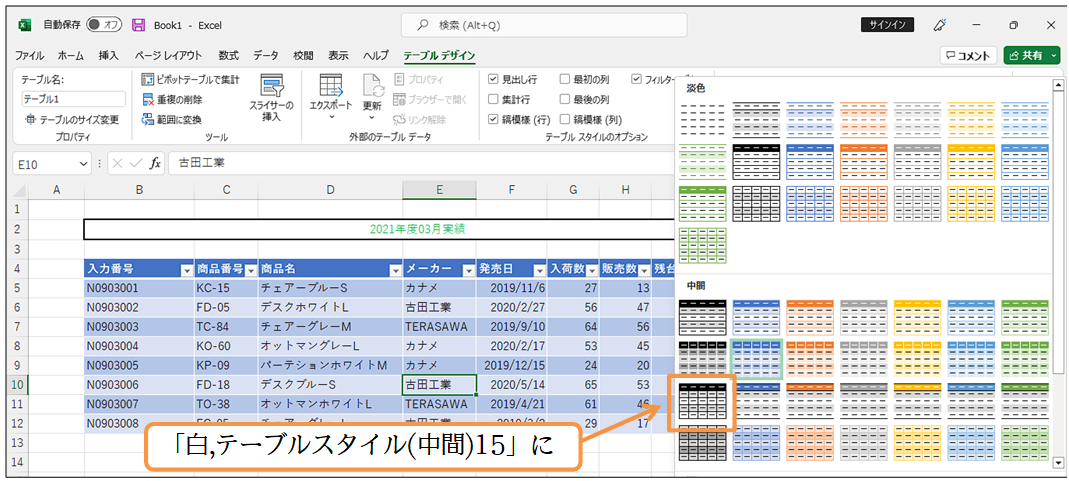Toggle the AutoSave (自動保存) switch

[x=104, y=25]
